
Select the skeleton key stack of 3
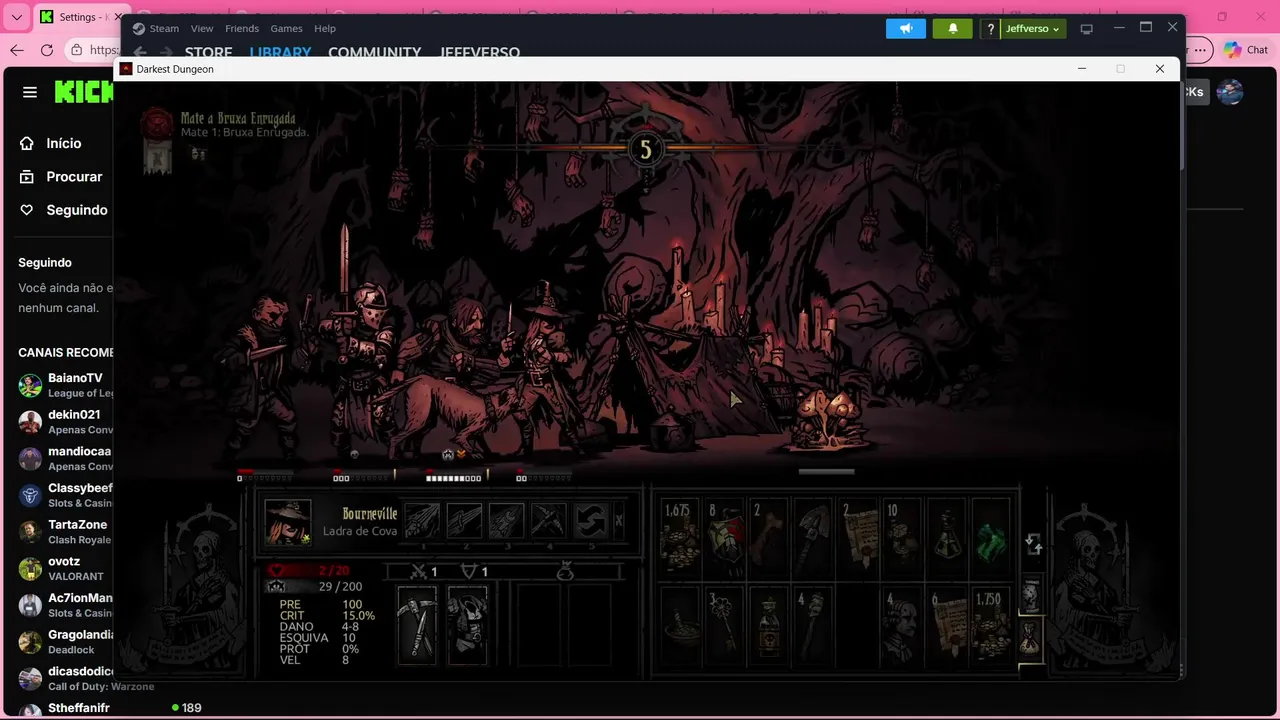725,627
